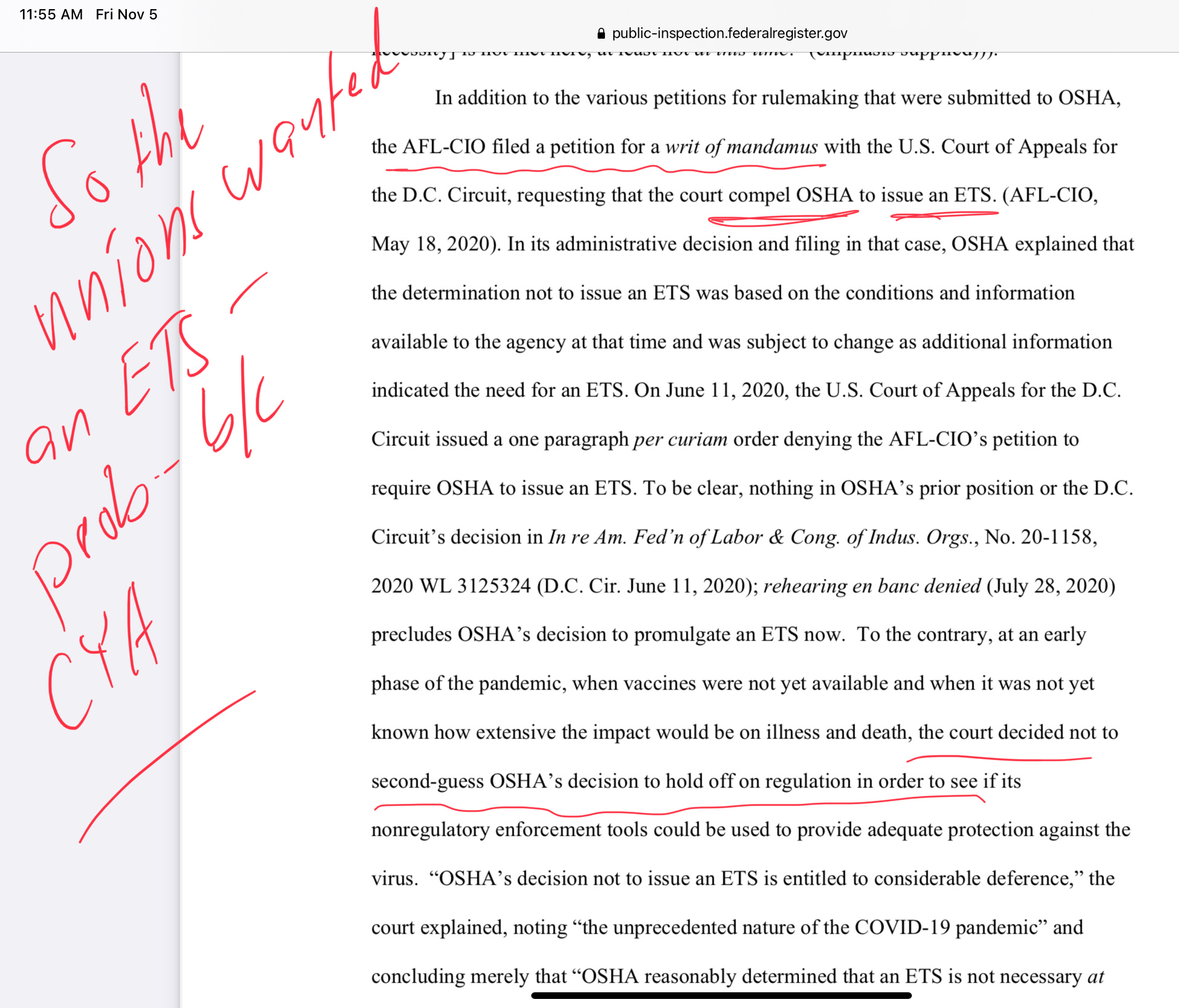Tap case number 'No. 20-1158' in citation
The height and width of the screenshot is (1008, 1179).
[x=1039, y=537]
